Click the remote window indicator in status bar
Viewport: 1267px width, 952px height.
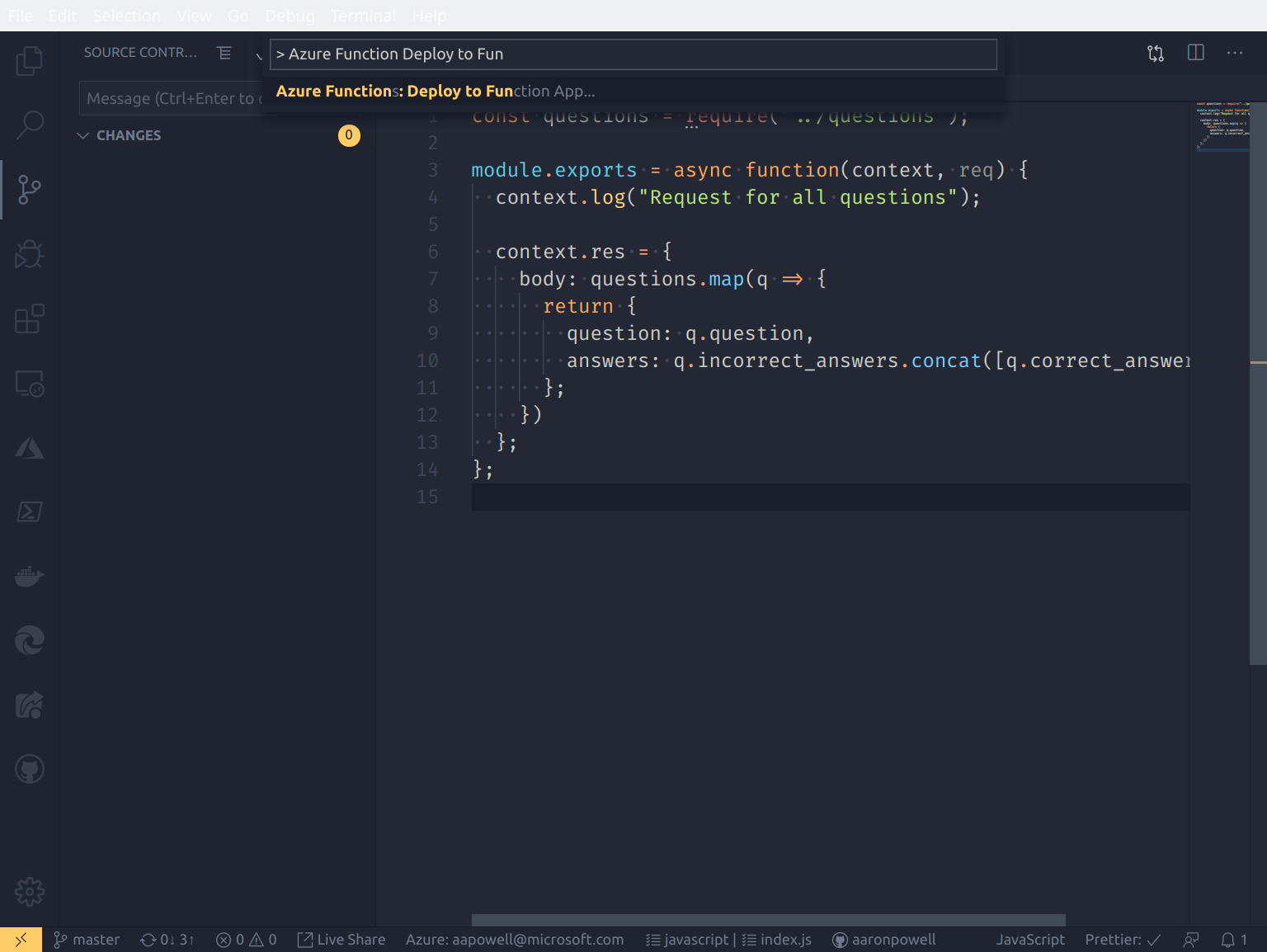pyautogui.click(x=21, y=940)
